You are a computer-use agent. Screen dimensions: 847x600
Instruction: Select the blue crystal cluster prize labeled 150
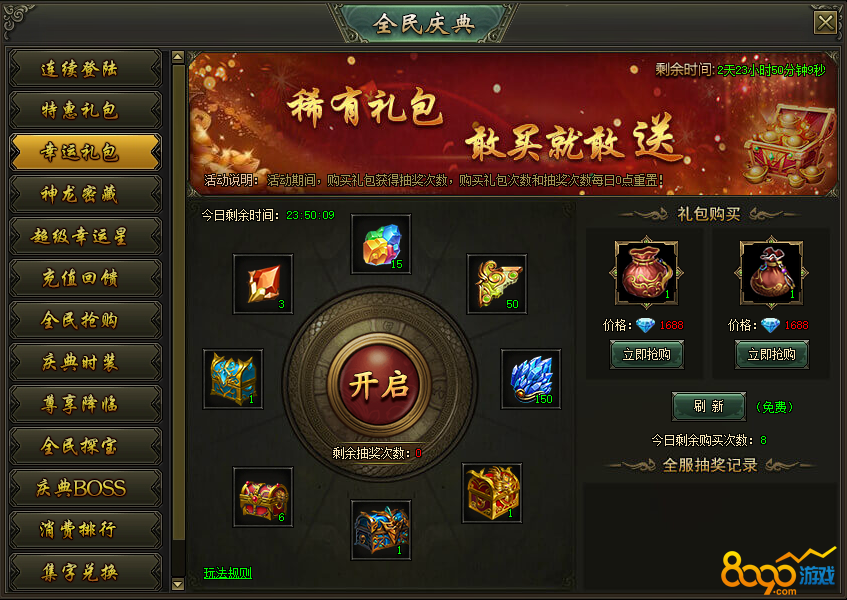point(531,379)
